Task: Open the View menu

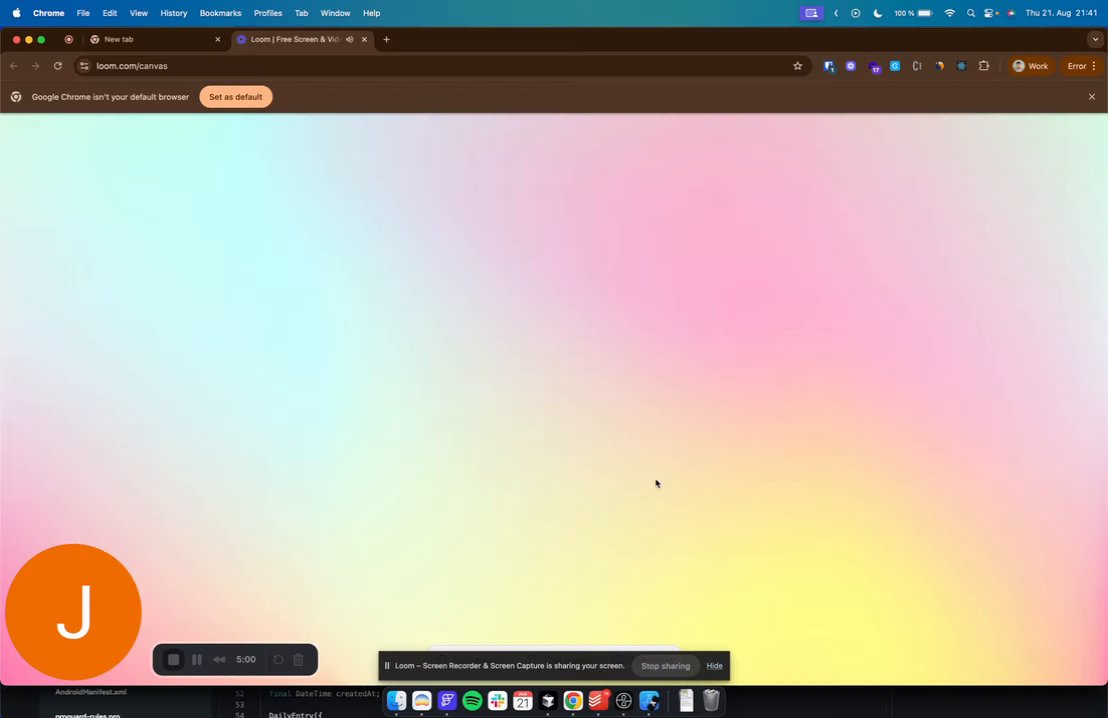Action: pyautogui.click(x=138, y=13)
